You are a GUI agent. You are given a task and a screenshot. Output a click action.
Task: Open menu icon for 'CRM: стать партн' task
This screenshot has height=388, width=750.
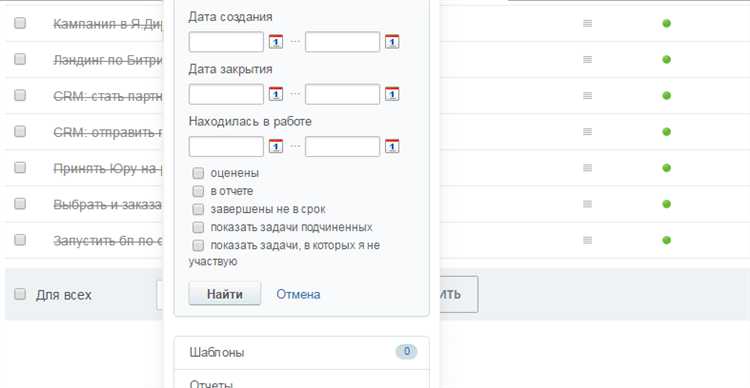coord(587,96)
